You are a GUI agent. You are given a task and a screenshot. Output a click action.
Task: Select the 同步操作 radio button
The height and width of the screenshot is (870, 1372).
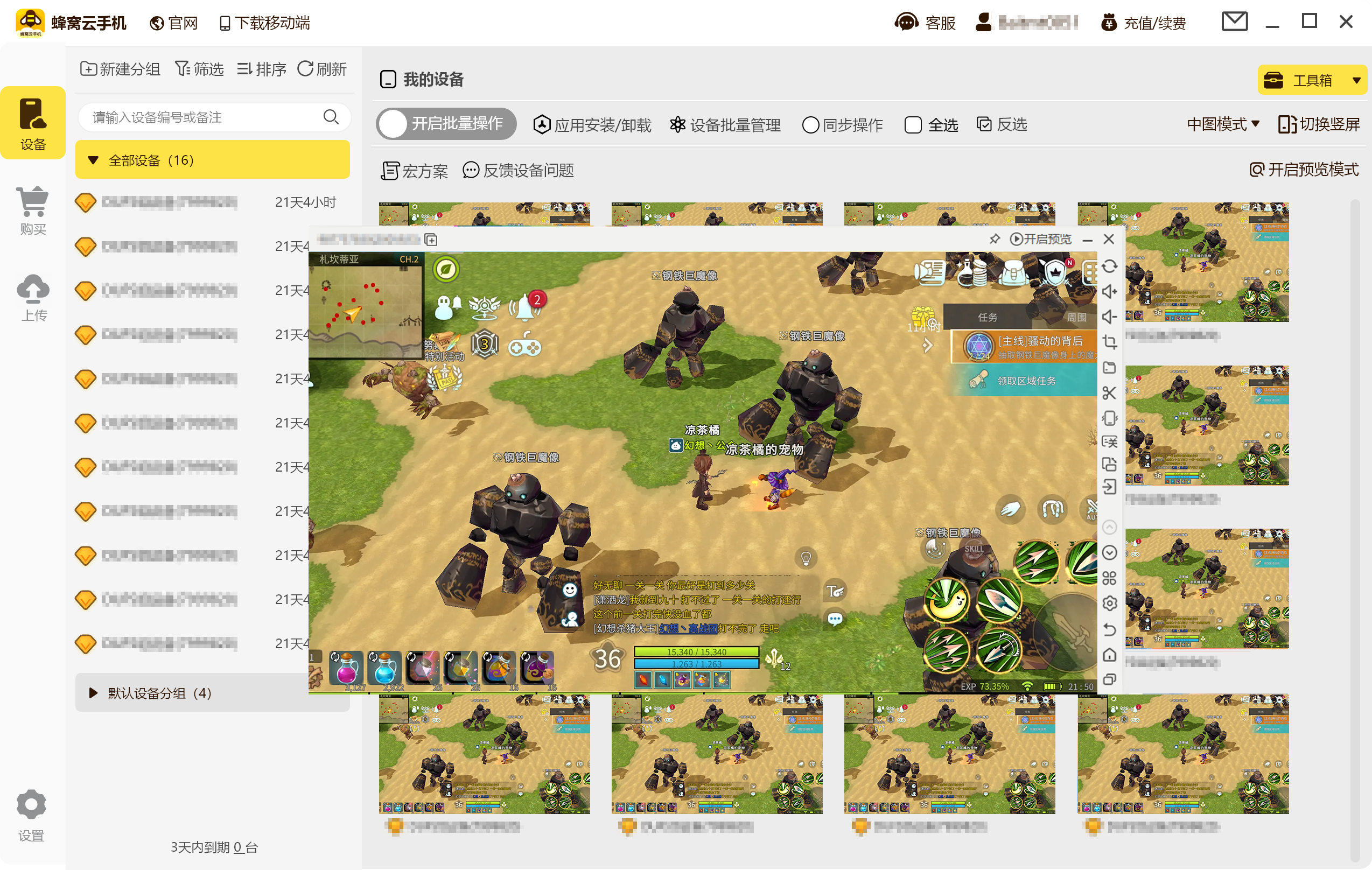[810, 125]
